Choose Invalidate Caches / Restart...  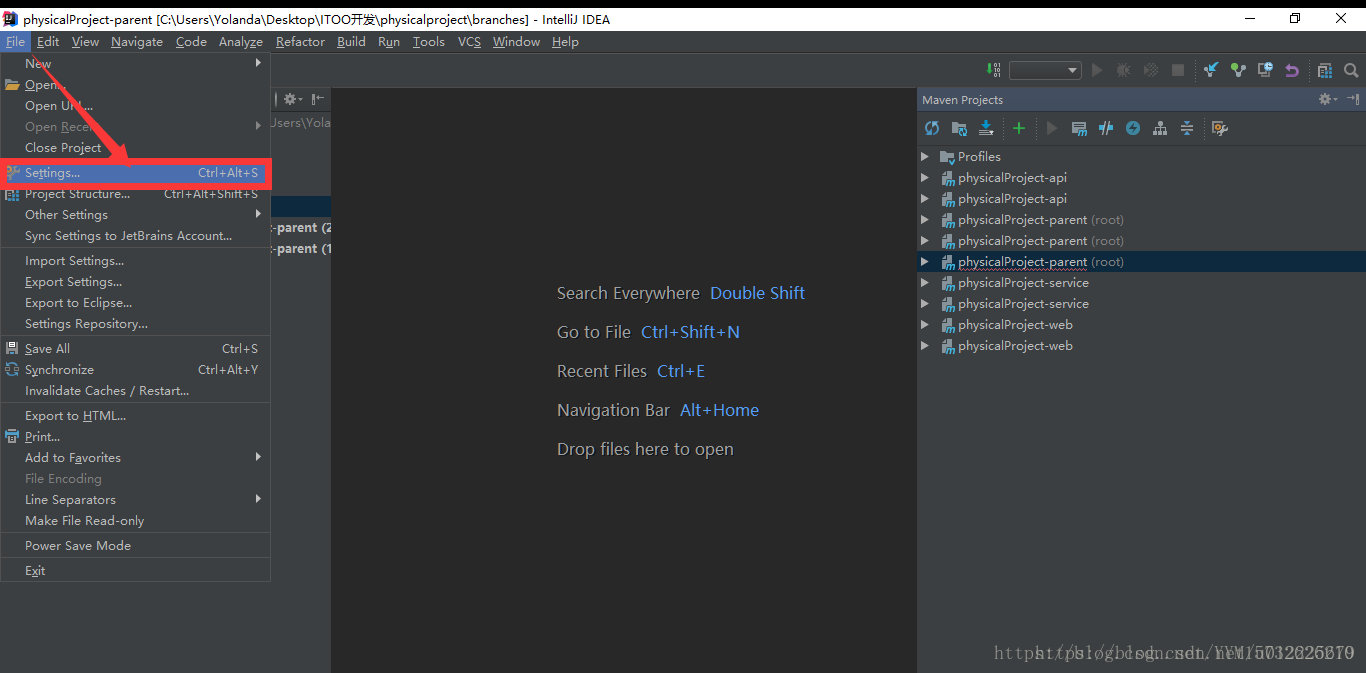point(136,391)
